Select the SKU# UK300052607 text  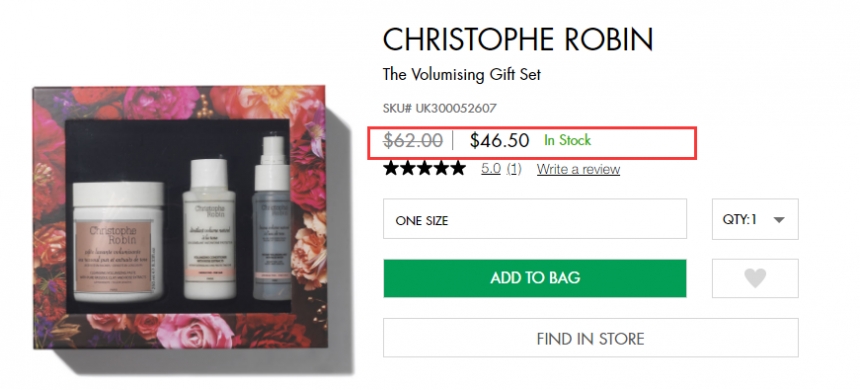pos(439,108)
